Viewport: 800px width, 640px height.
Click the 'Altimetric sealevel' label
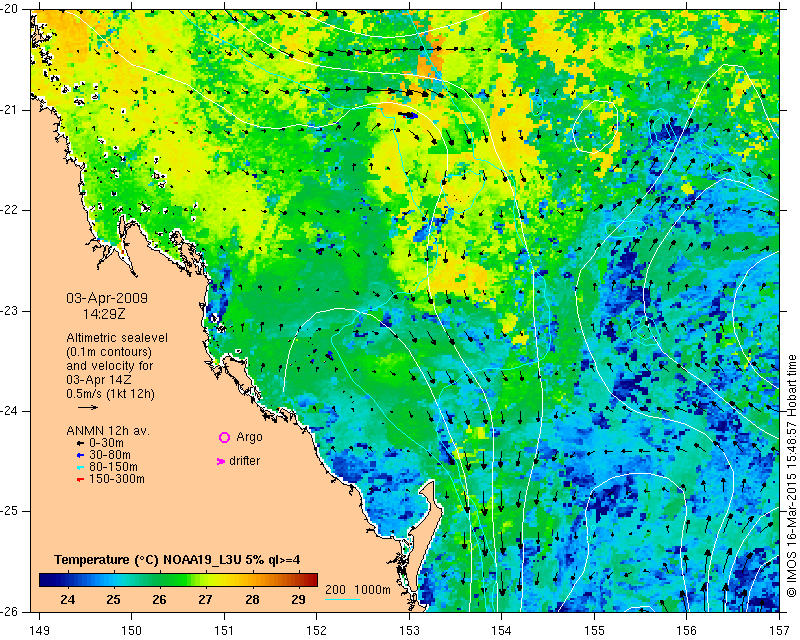coord(117,338)
